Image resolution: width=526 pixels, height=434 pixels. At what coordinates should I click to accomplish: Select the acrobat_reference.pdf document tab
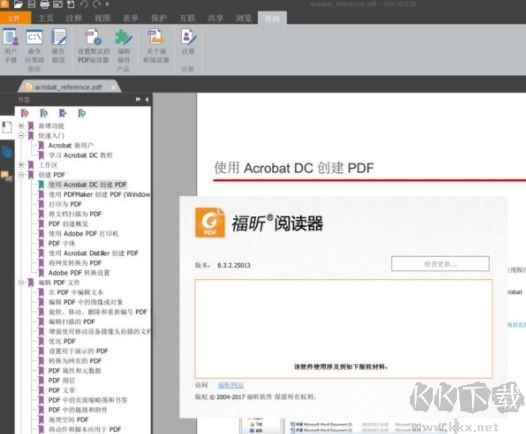(68, 87)
